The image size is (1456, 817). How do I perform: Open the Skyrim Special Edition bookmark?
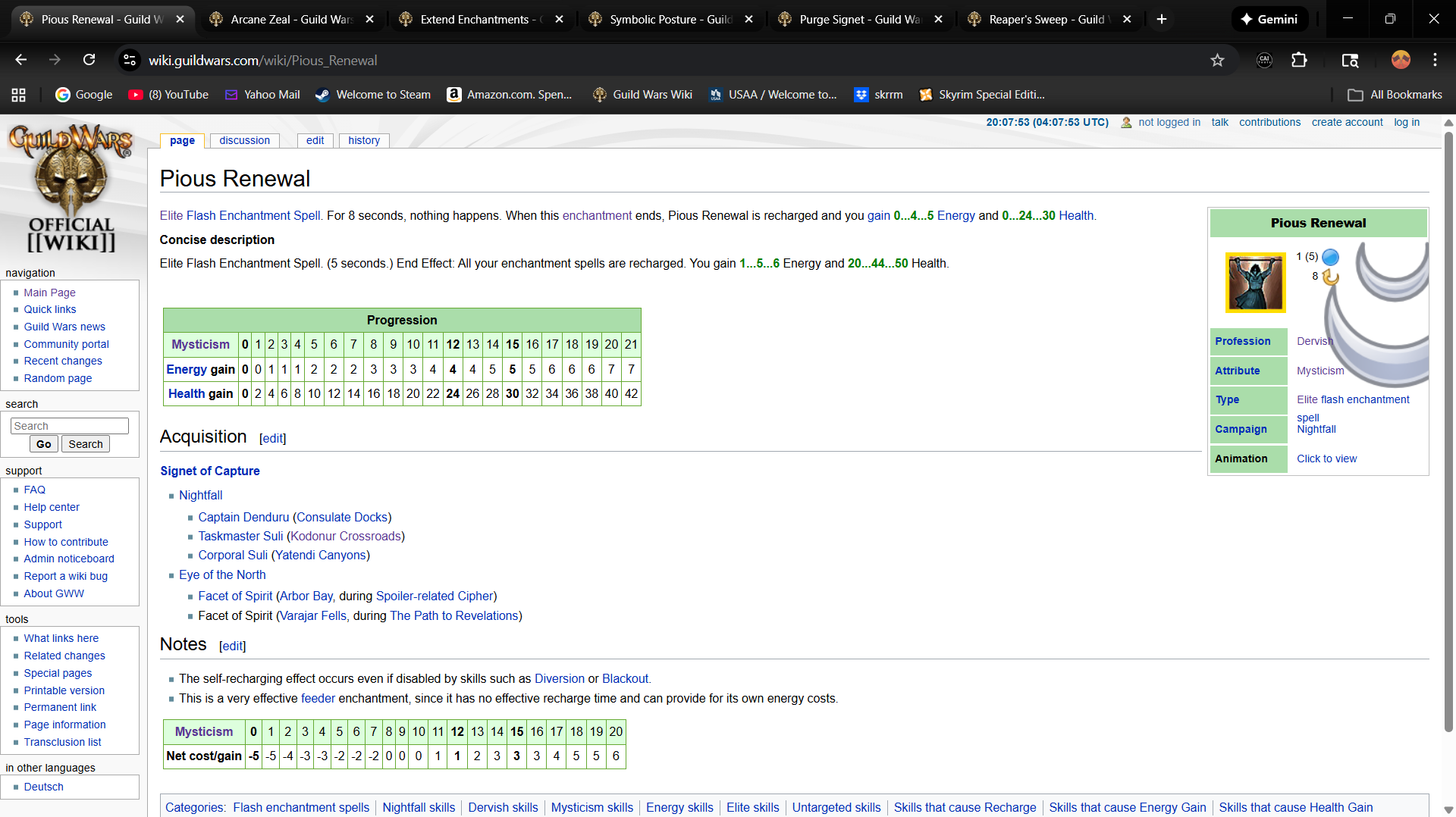(982, 95)
